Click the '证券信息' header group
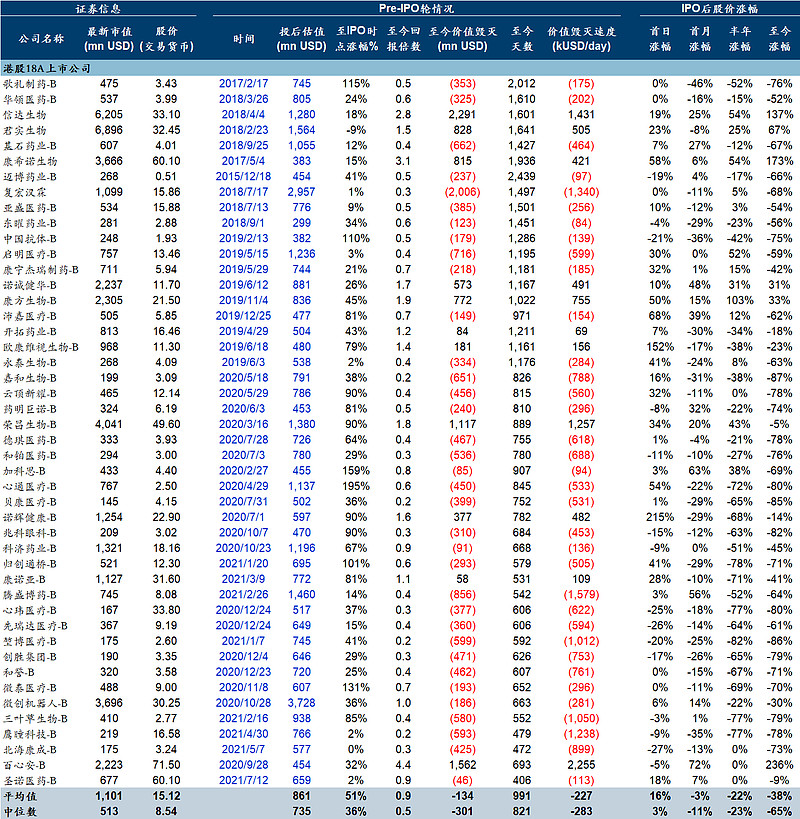This screenshot has width=800, height=819. pyautogui.click(x=98, y=8)
